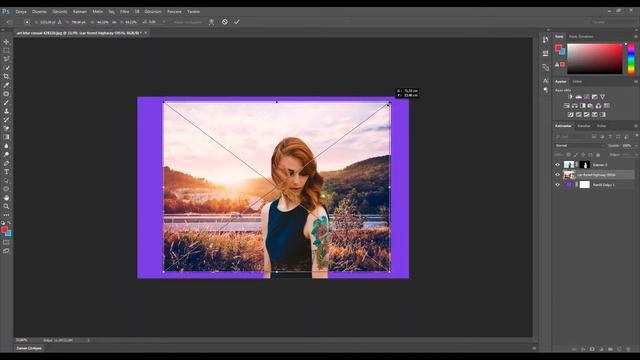Pick a shade in the color field
The image size is (640, 360).
click(595, 58)
